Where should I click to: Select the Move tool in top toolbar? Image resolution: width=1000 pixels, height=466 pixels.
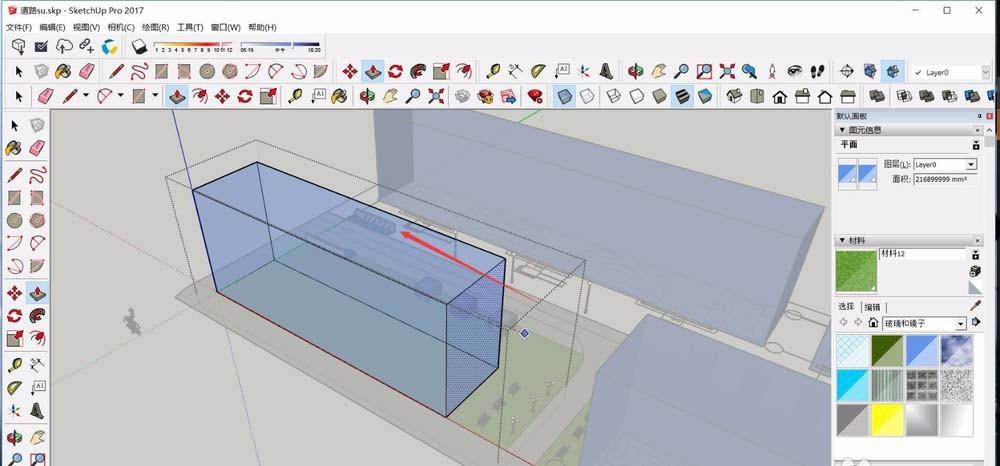(x=349, y=71)
